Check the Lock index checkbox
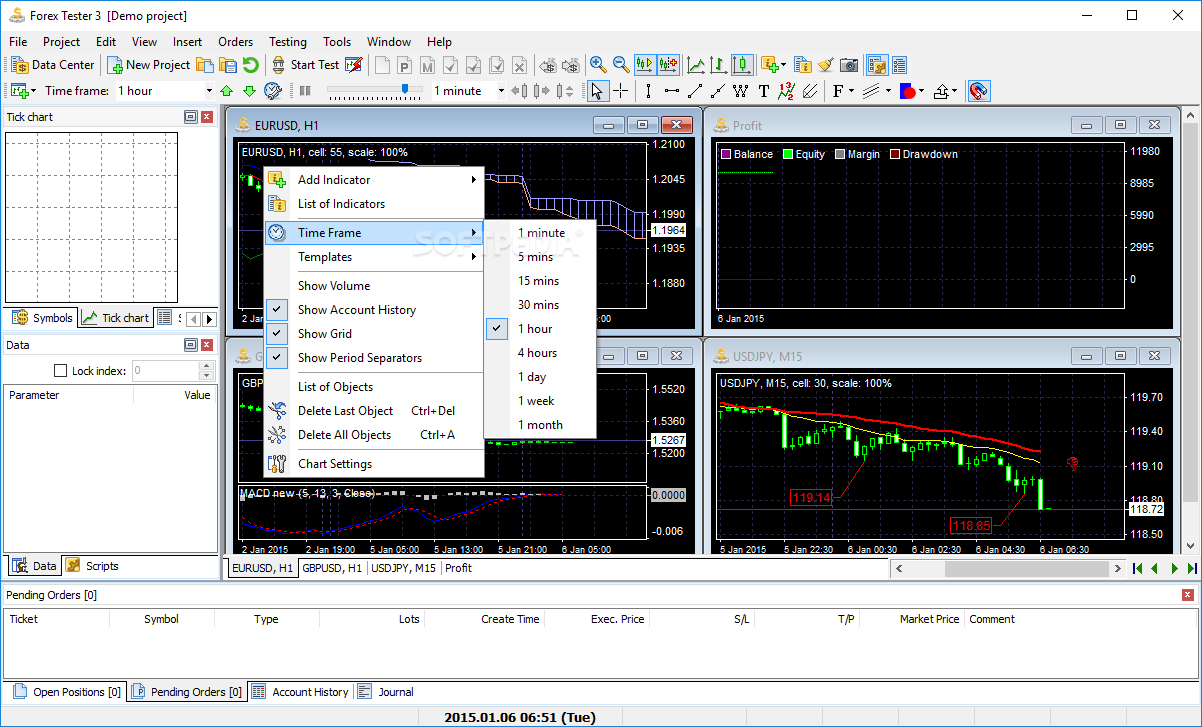This screenshot has width=1202, height=727. (59, 371)
